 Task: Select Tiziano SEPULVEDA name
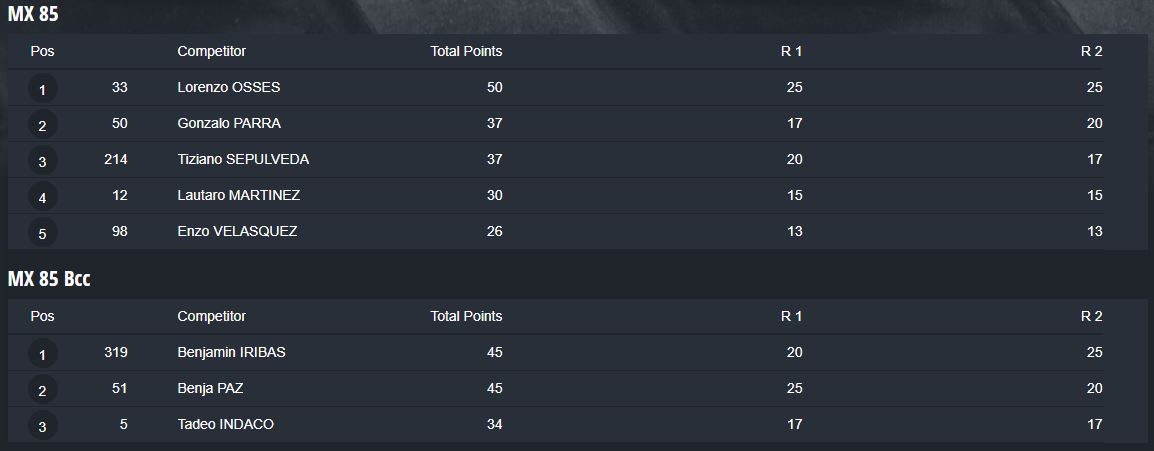243,159
